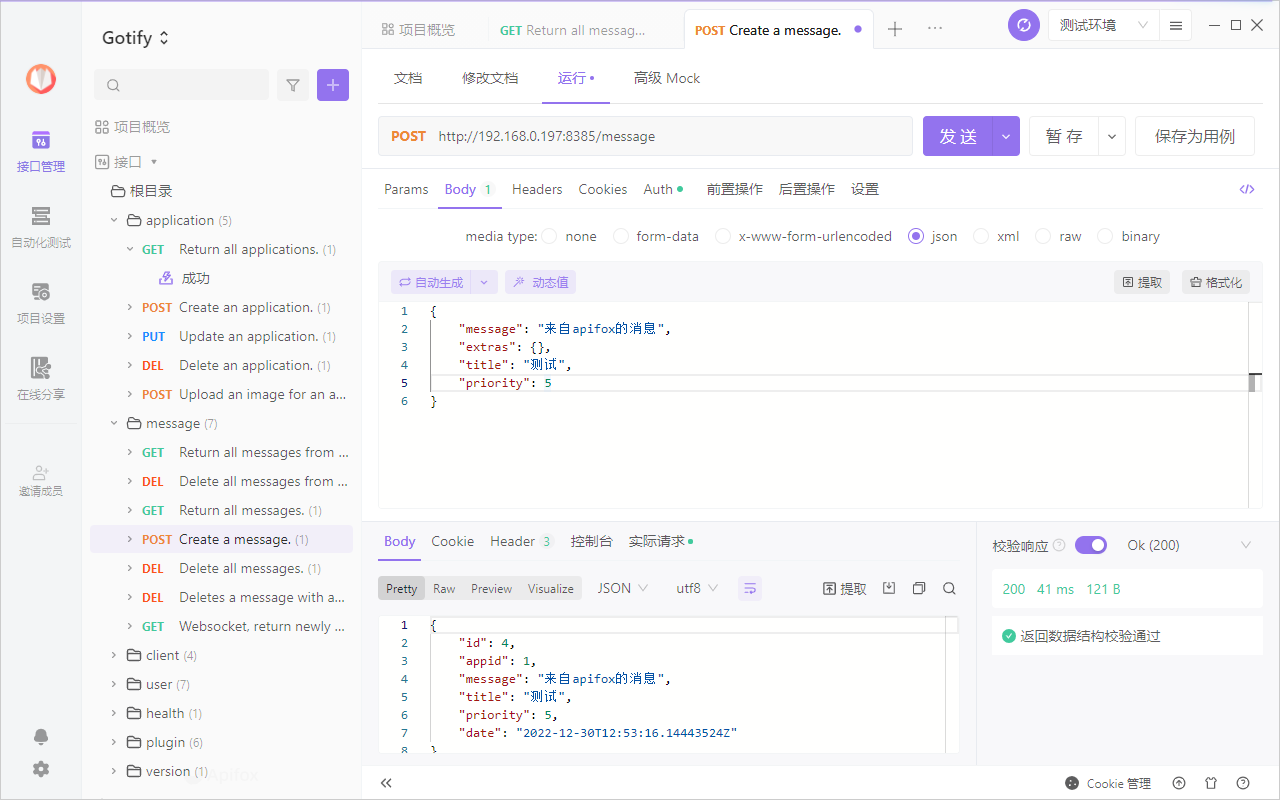Toggle word wrap in response body

[x=750, y=588]
